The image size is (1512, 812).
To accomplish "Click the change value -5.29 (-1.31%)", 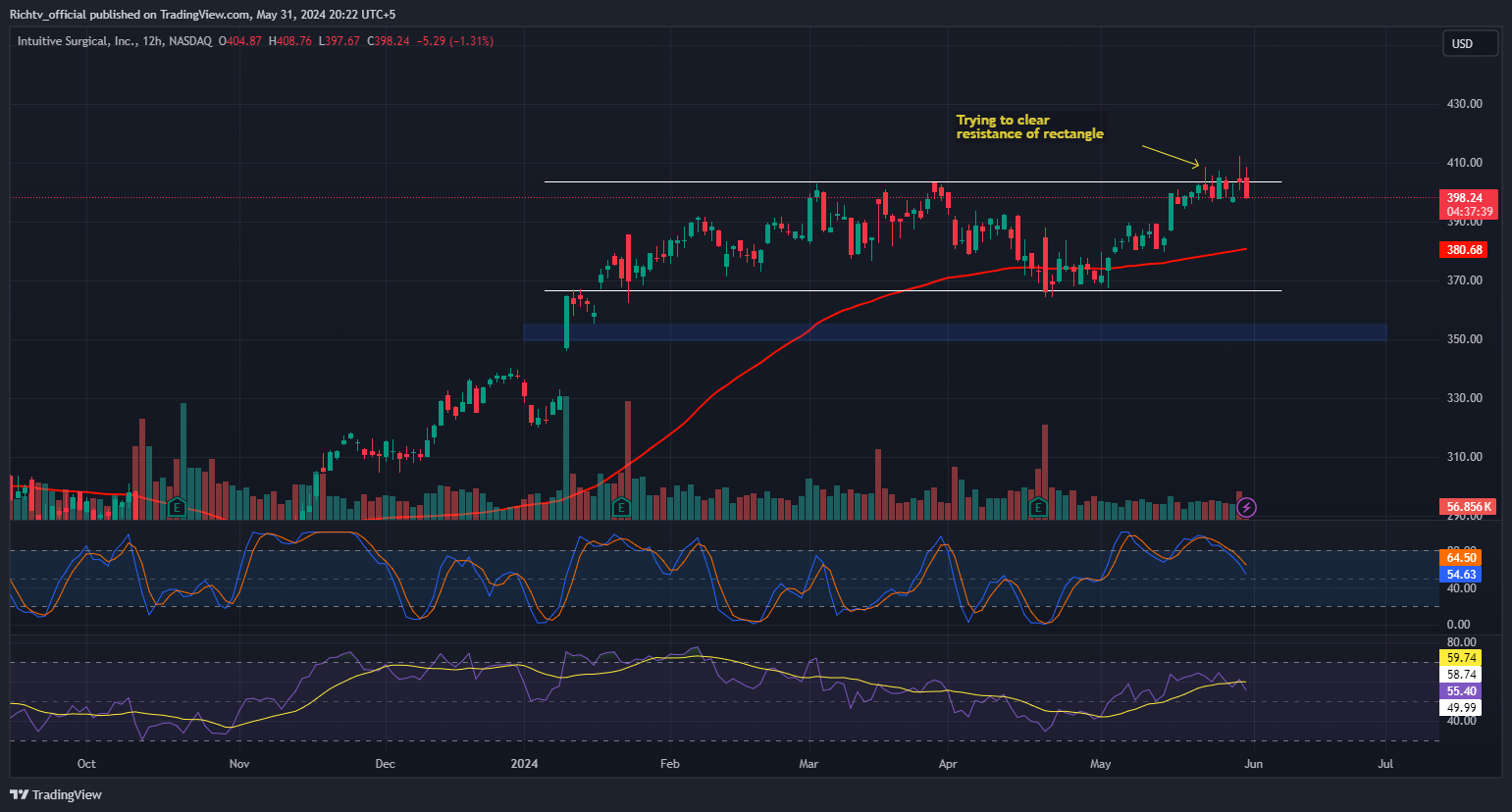I will click(455, 41).
